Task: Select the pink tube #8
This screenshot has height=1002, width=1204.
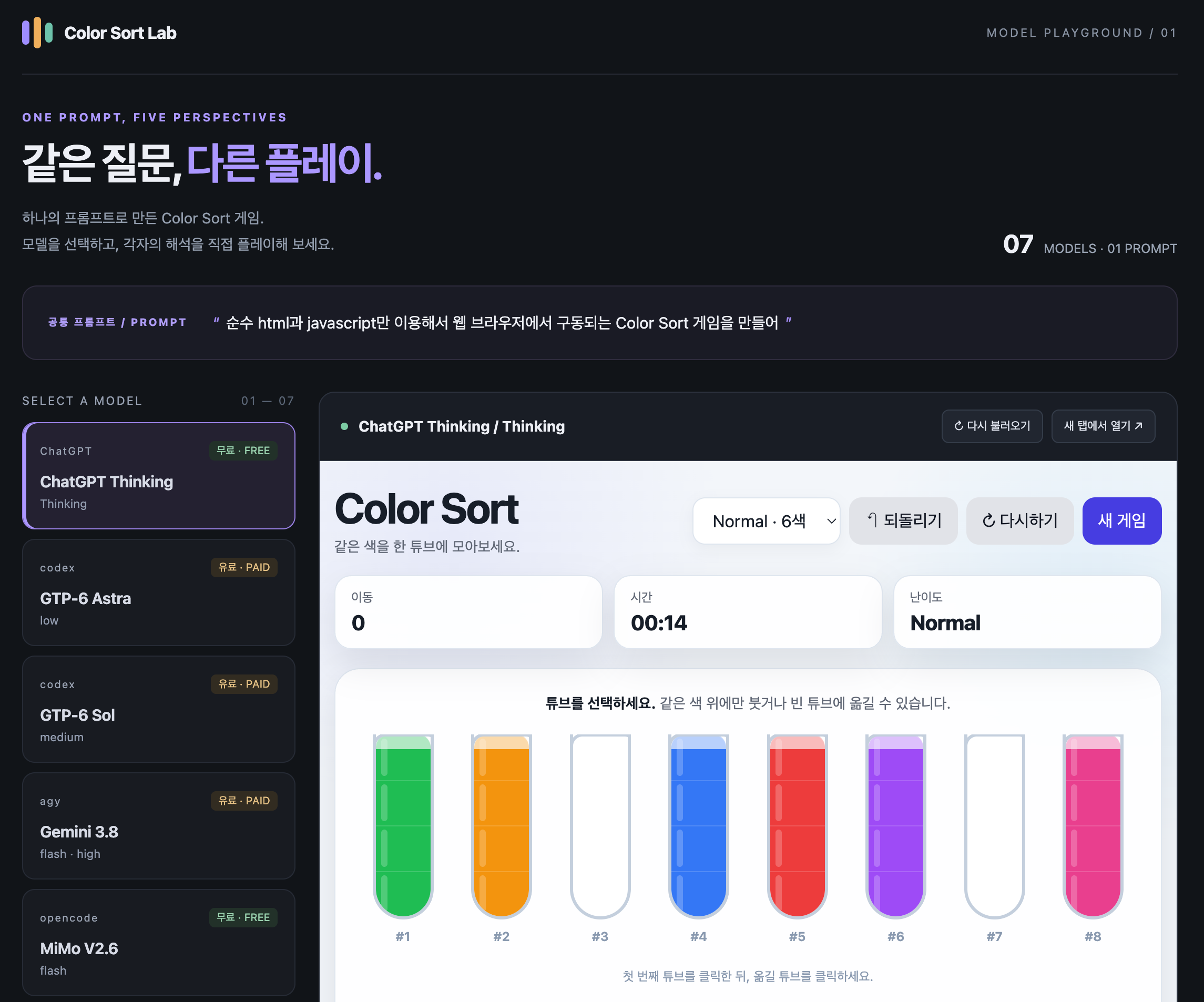Action: pos(1093,826)
